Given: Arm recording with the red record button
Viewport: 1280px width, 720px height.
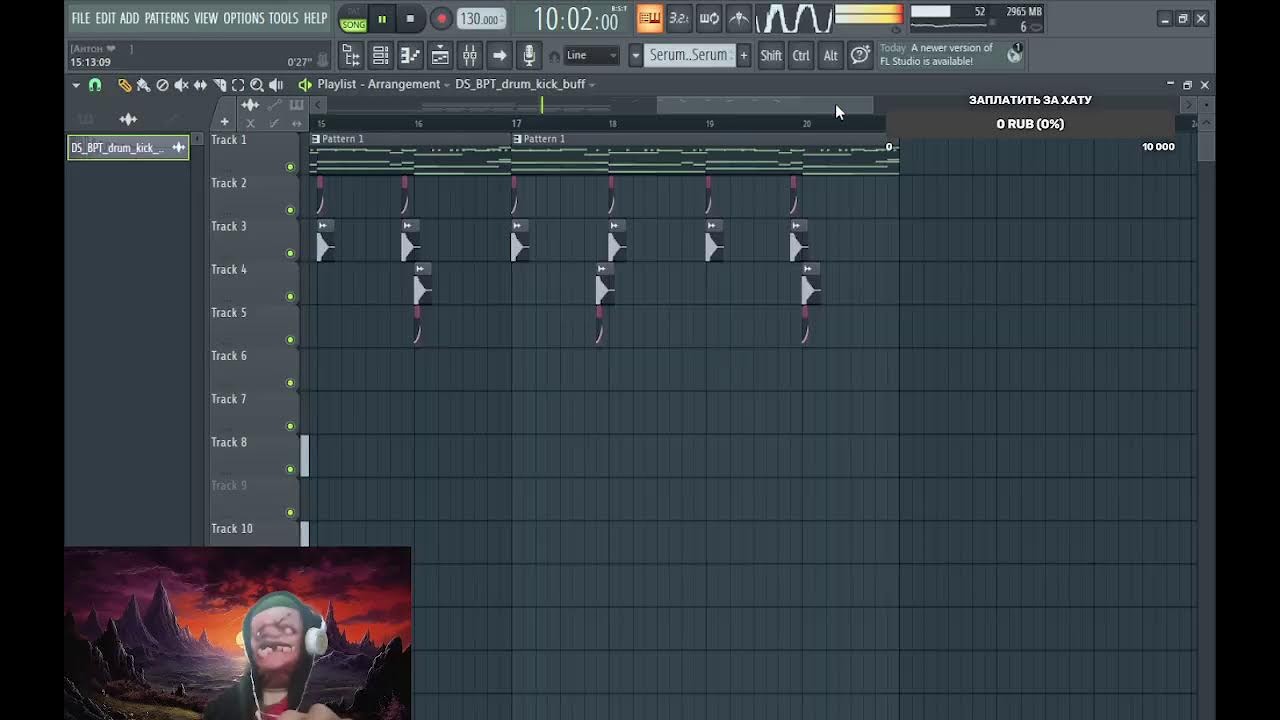Looking at the screenshot, I should 441,19.
